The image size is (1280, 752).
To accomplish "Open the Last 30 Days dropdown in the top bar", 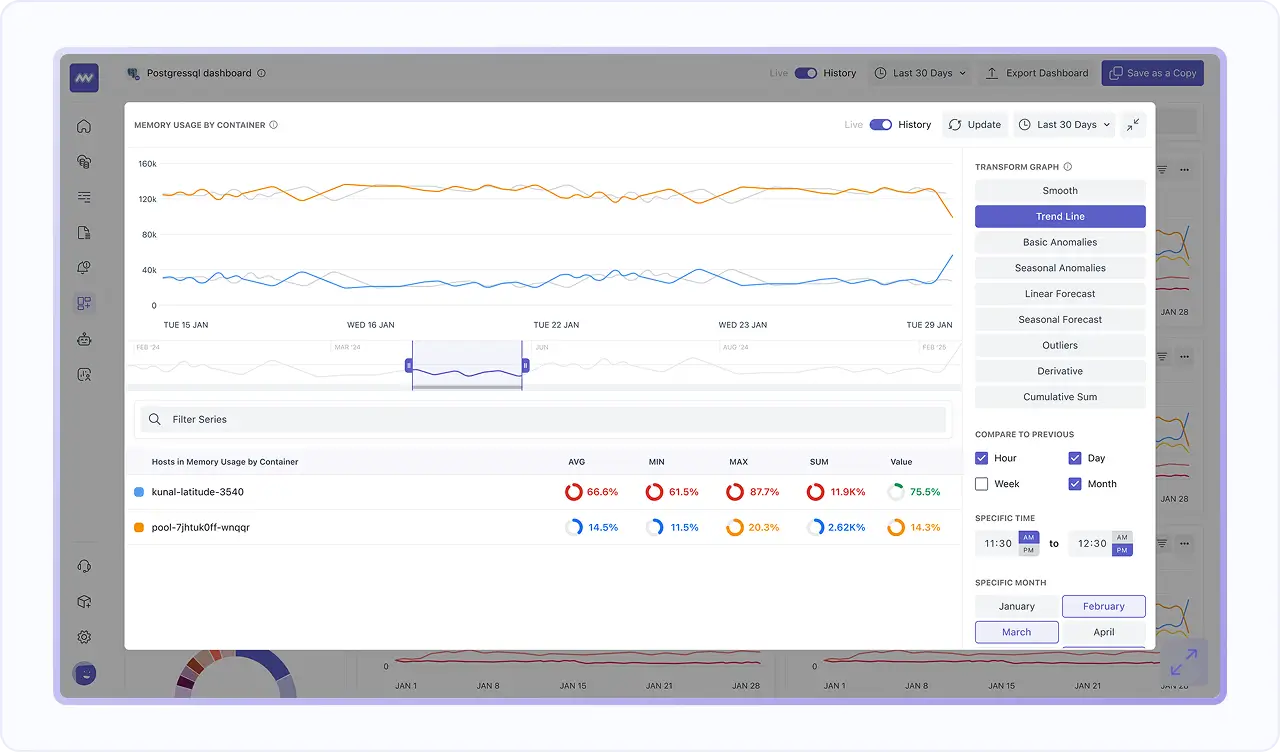I will (919, 72).
